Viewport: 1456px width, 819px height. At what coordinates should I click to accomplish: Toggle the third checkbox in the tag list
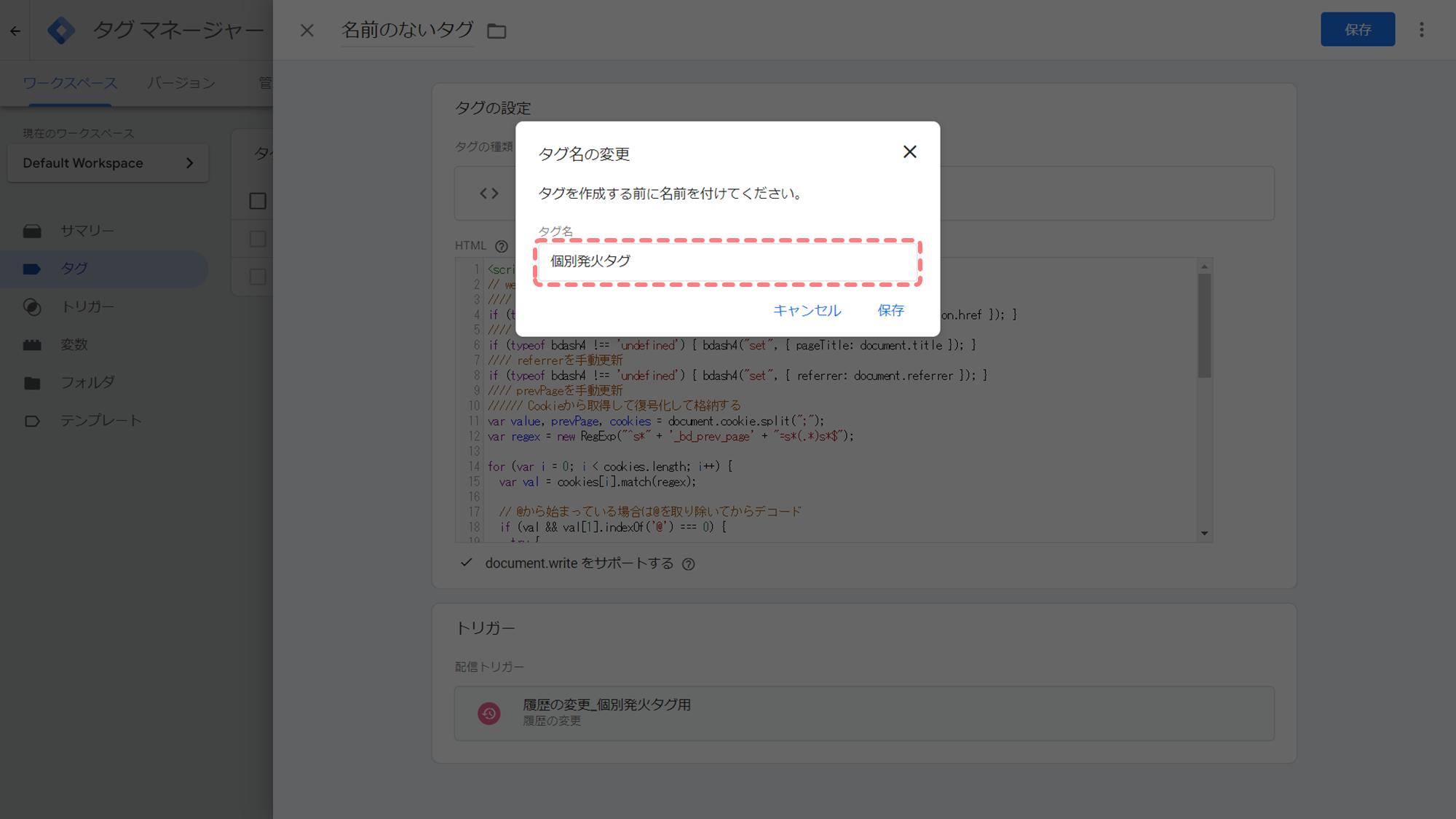[258, 277]
